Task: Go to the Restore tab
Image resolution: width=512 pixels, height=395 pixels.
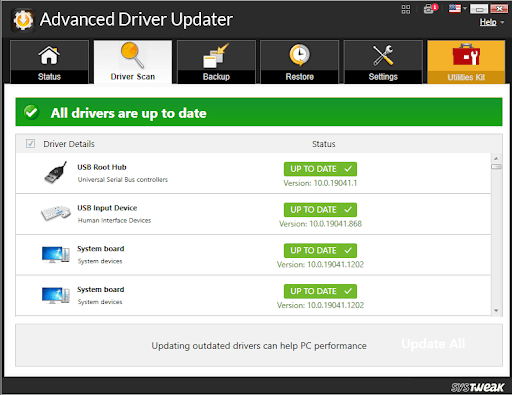Action: pyautogui.click(x=299, y=62)
